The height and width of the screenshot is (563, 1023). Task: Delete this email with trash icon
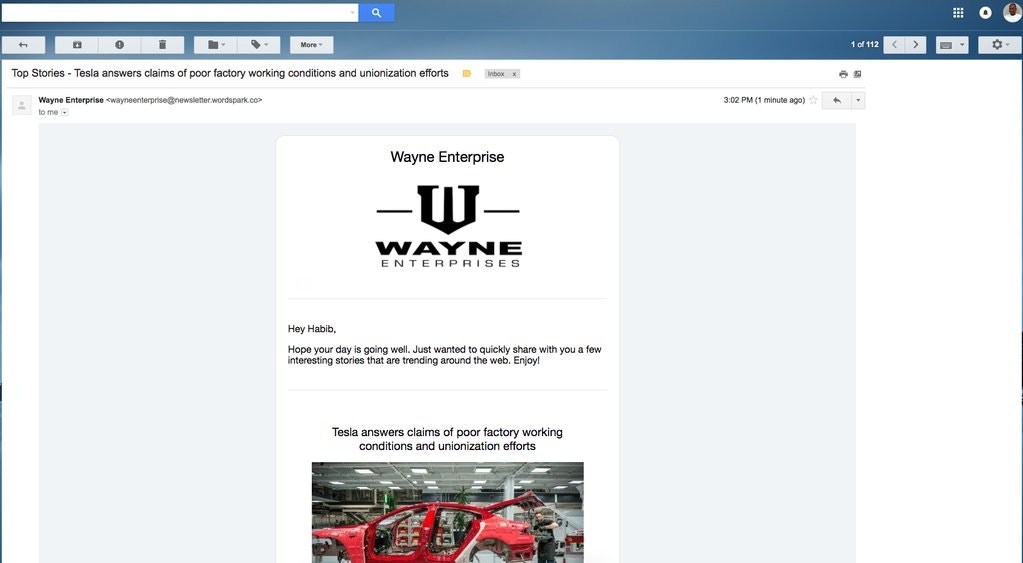click(162, 45)
